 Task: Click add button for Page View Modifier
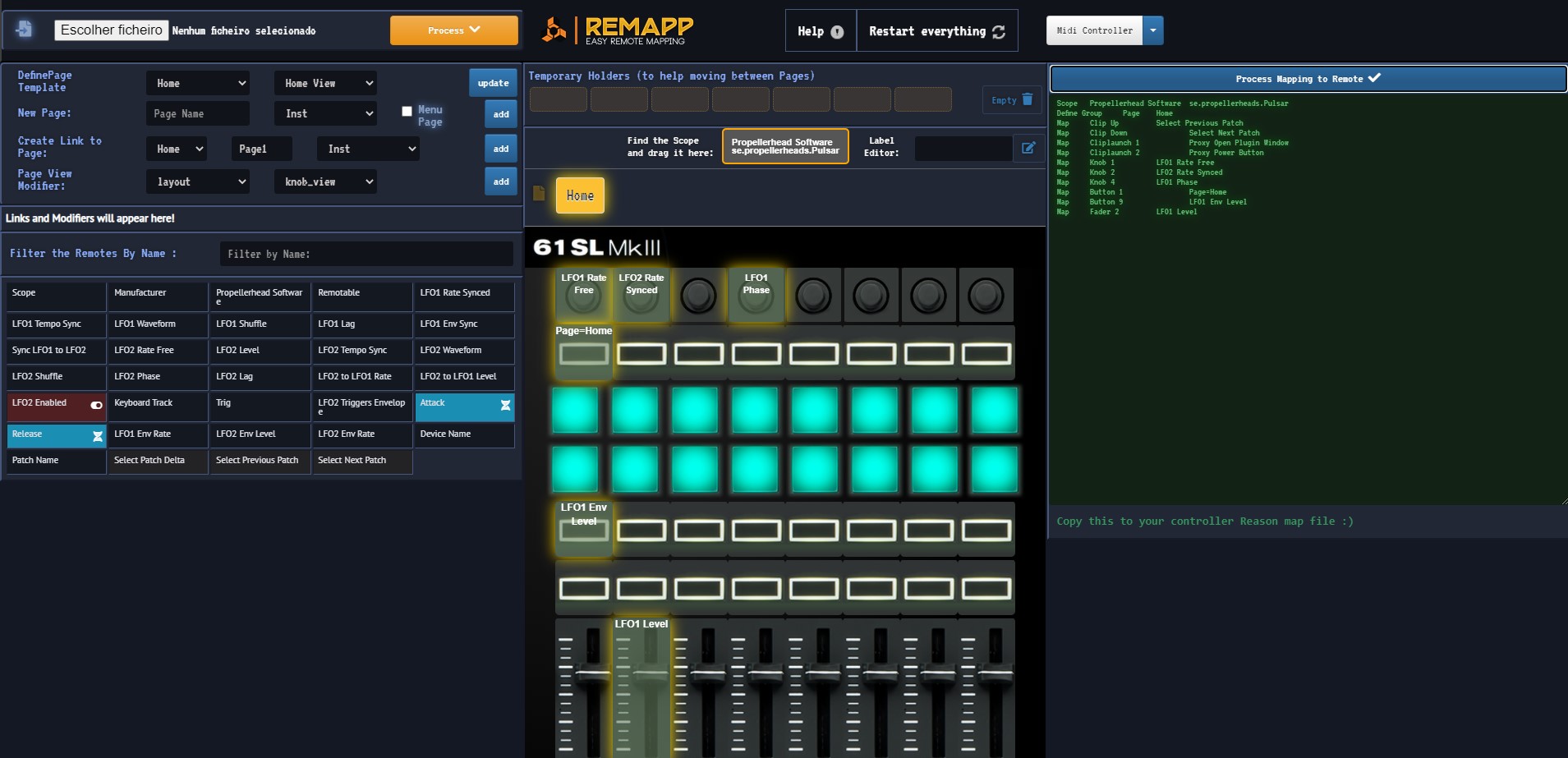(x=501, y=181)
